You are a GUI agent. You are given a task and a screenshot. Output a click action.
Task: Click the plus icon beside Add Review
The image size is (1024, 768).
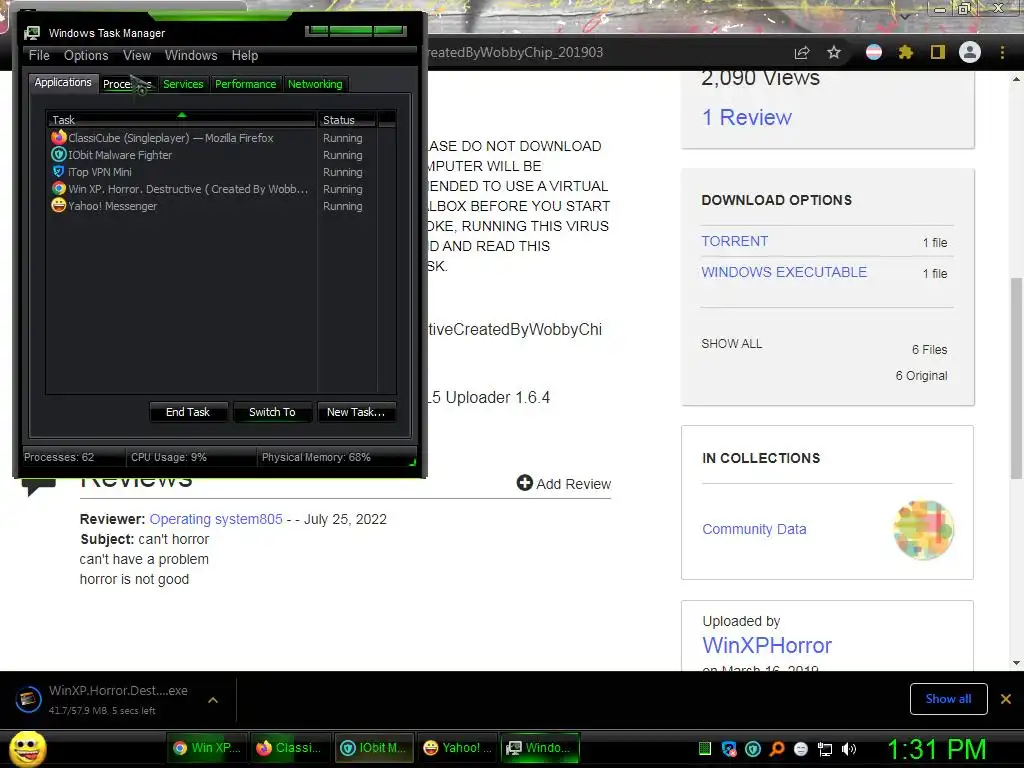524,483
